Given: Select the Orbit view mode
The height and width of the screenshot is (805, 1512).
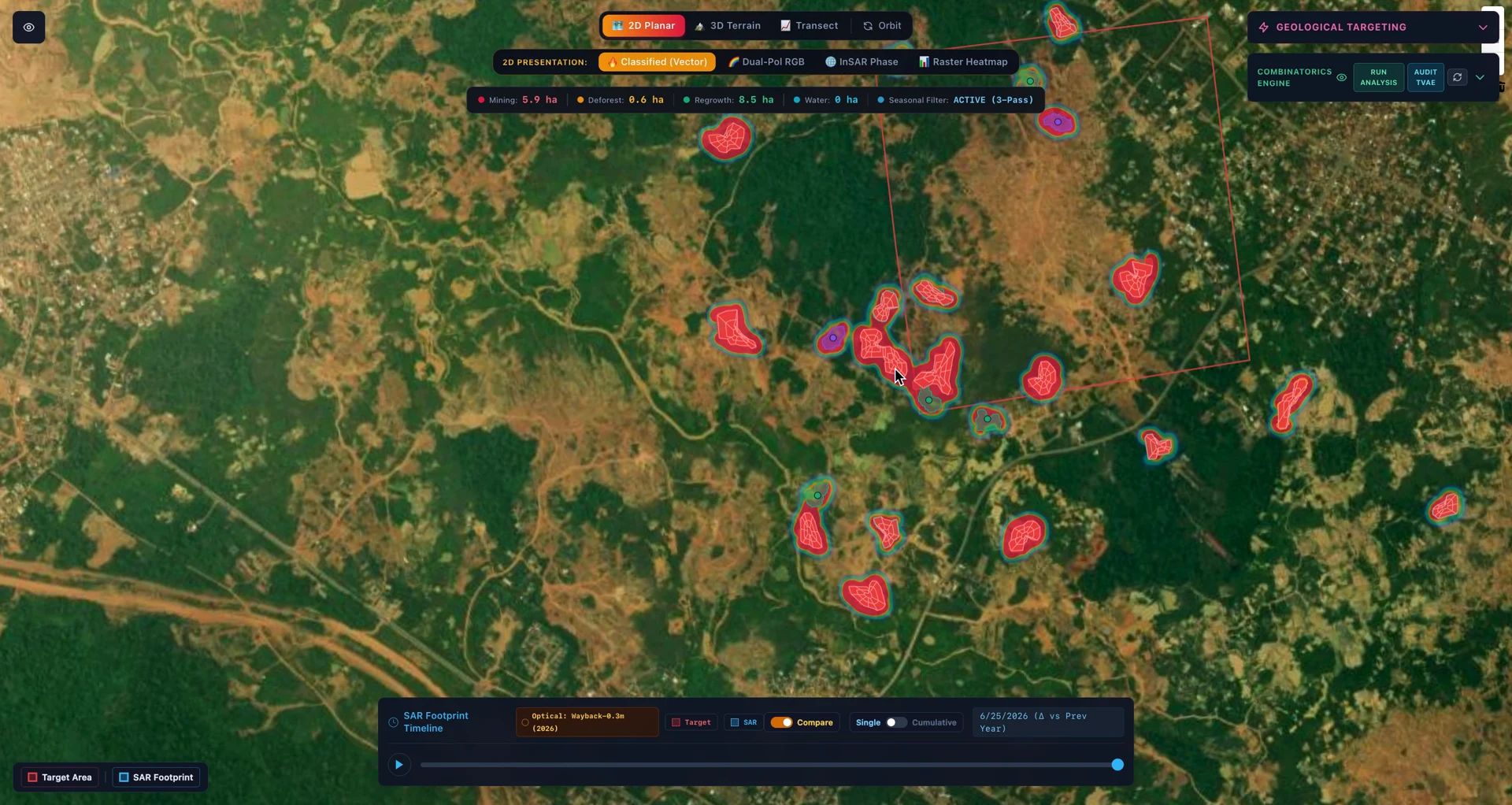Looking at the screenshot, I should [x=881, y=26].
